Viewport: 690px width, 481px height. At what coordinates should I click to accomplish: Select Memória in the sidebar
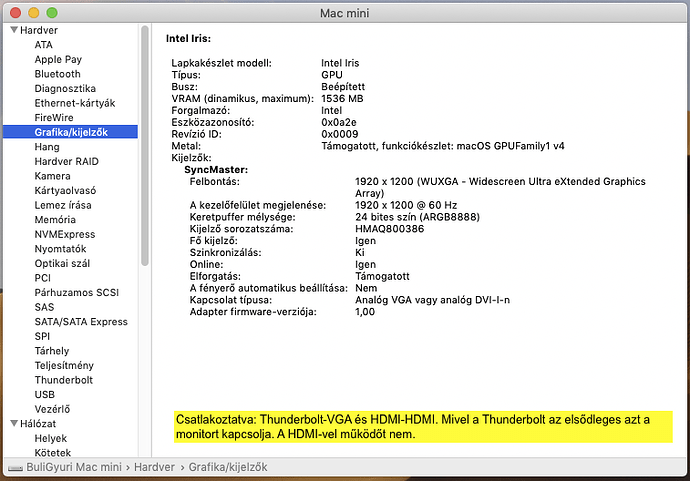[x=55, y=219]
